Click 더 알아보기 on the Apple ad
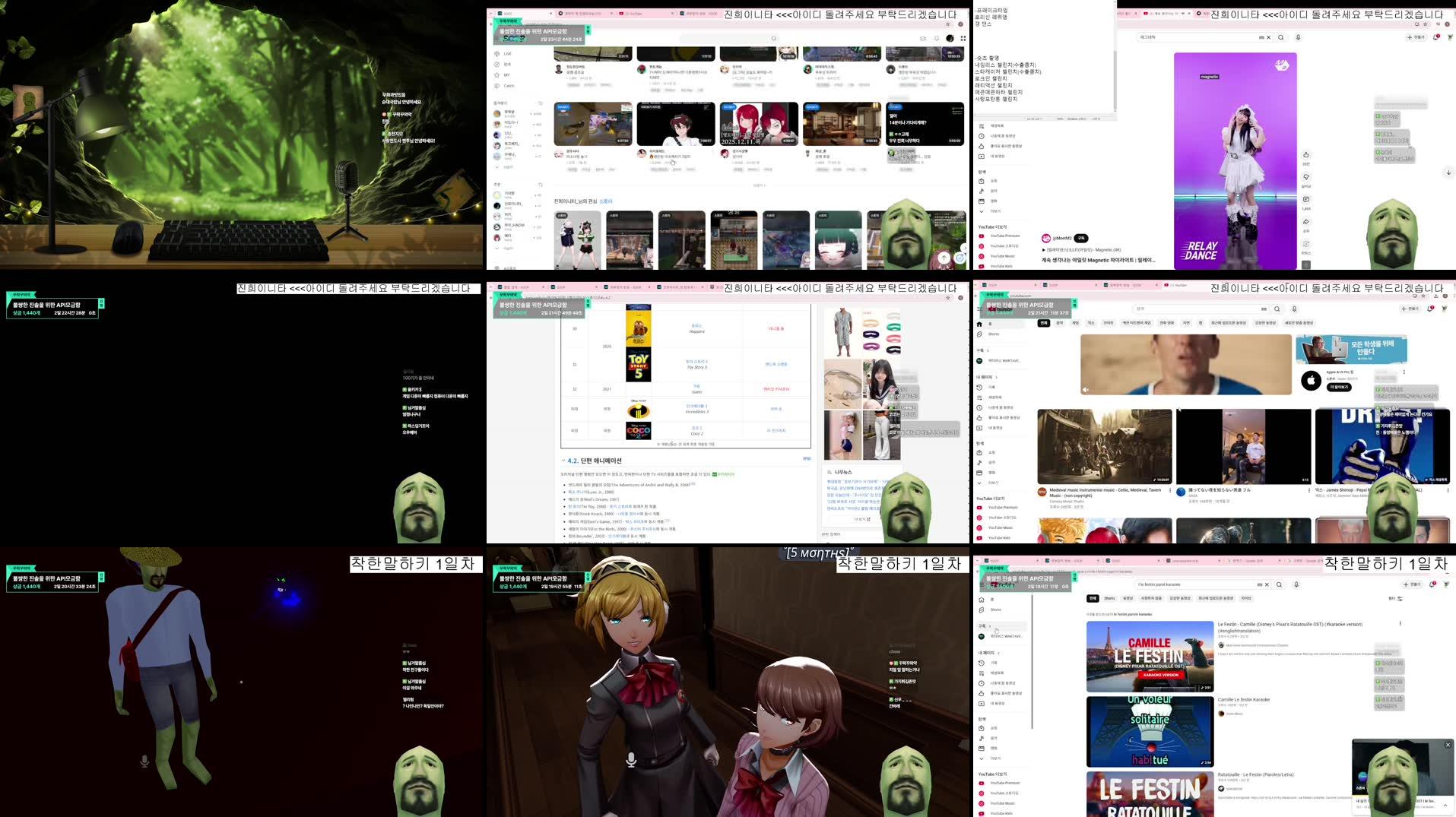The image size is (1456, 817). [x=1339, y=388]
